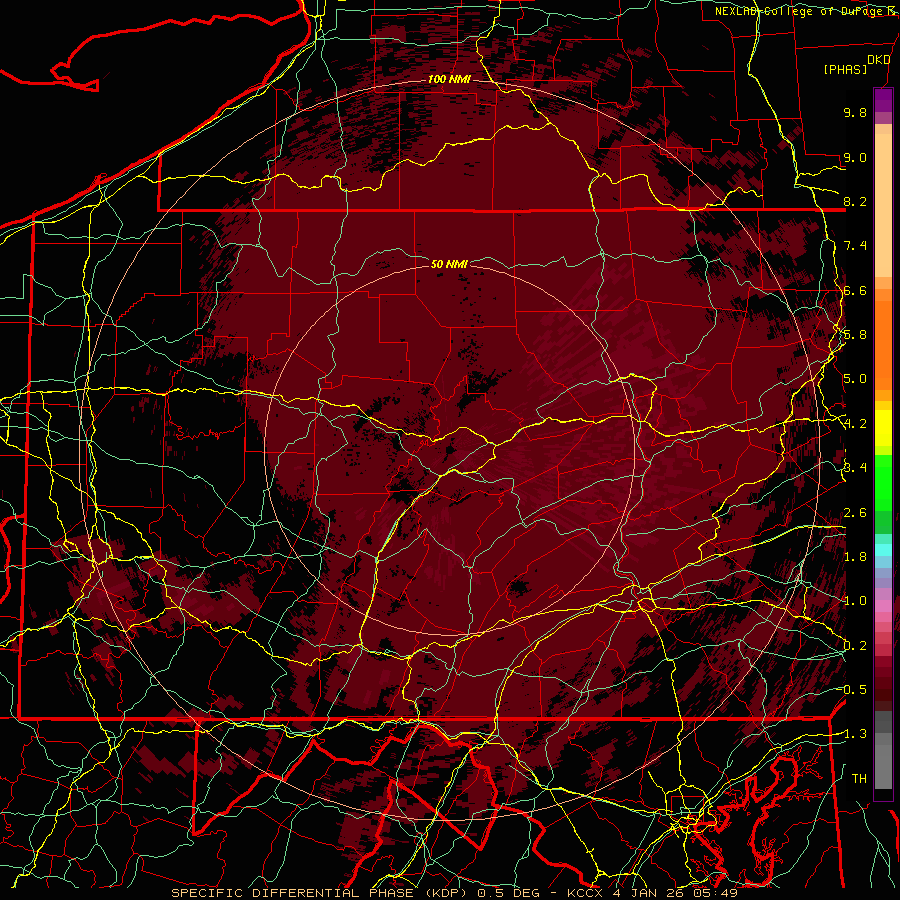Pick the yellow swatch in the color bar

click(x=883, y=428)
